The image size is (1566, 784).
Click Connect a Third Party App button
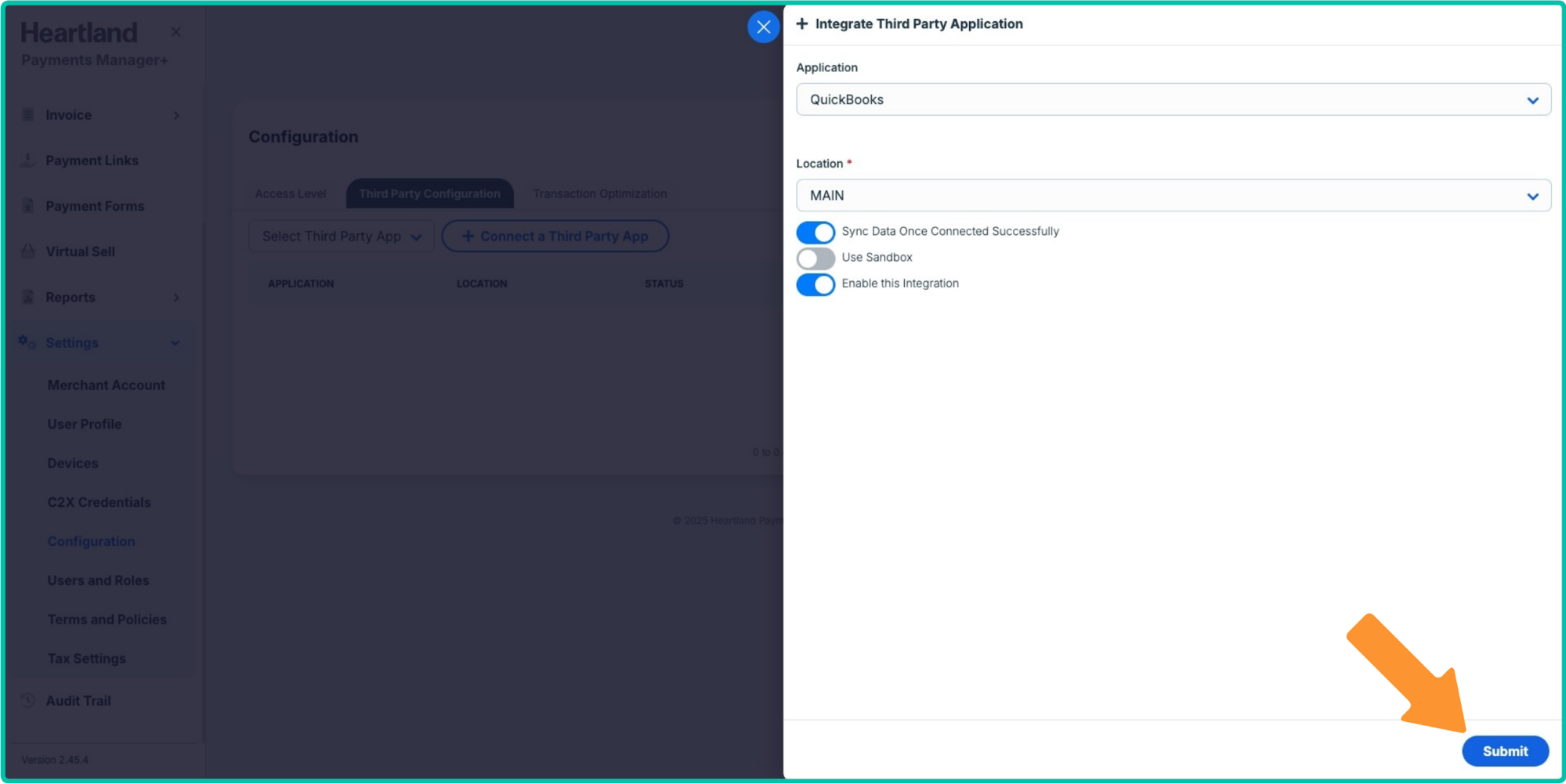tap(555, 237)
